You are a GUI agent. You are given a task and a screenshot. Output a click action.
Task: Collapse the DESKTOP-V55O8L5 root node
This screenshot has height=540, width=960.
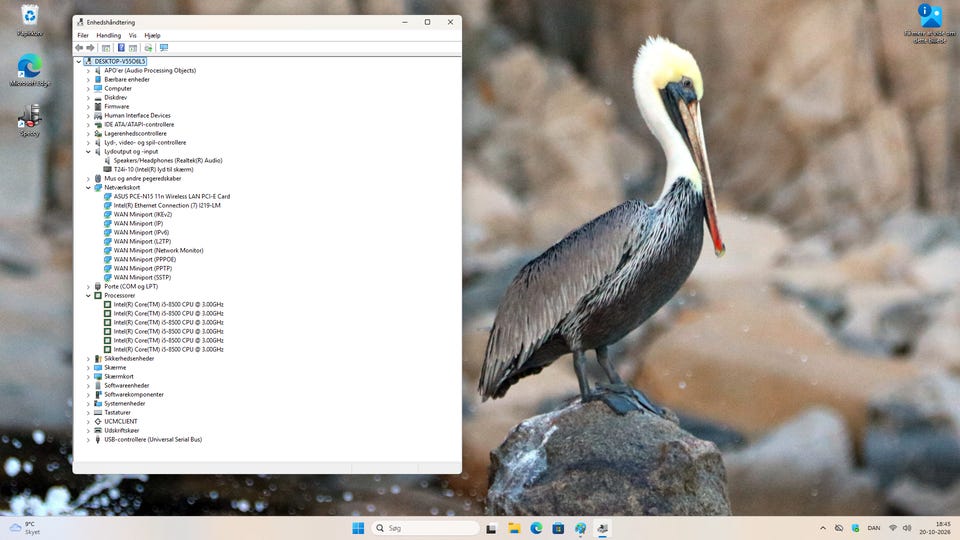click(x=78, y=61)
